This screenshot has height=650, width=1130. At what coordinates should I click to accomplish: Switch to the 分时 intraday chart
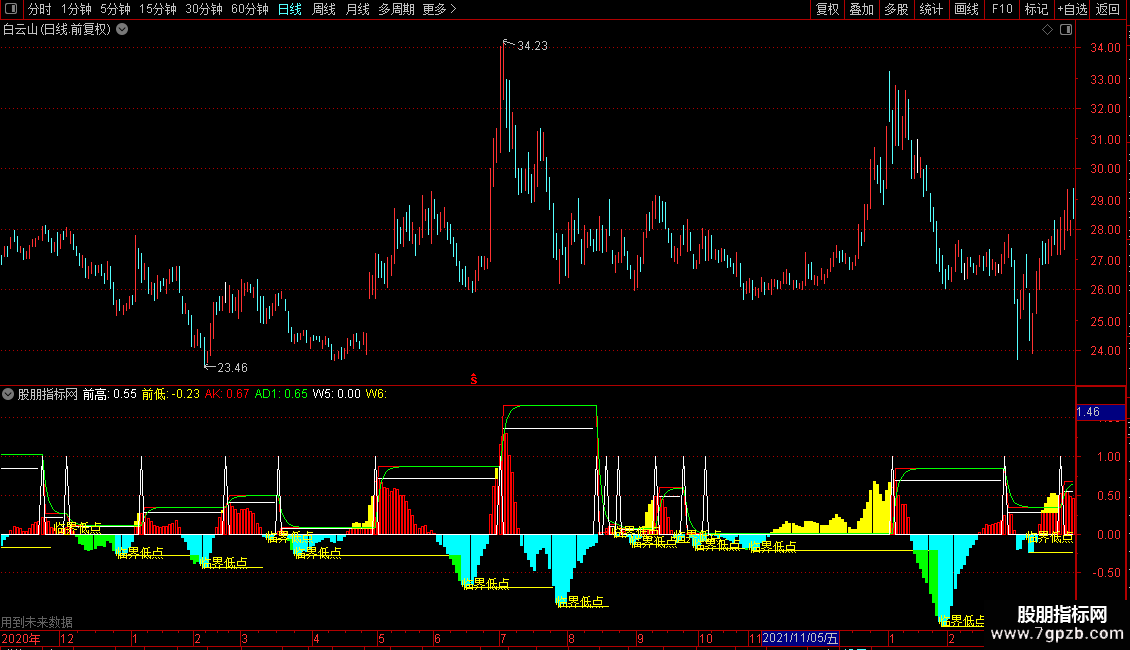tap(40, 9)
